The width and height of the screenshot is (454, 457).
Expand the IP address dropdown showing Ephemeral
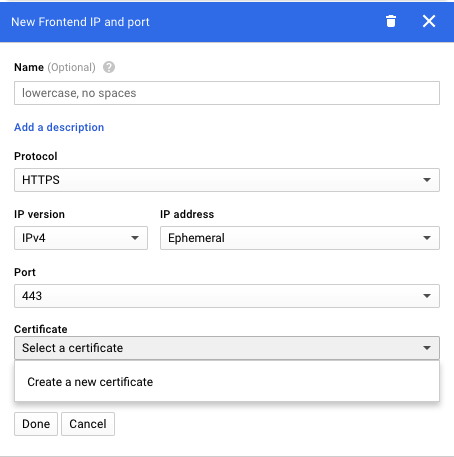pos(300,238)
